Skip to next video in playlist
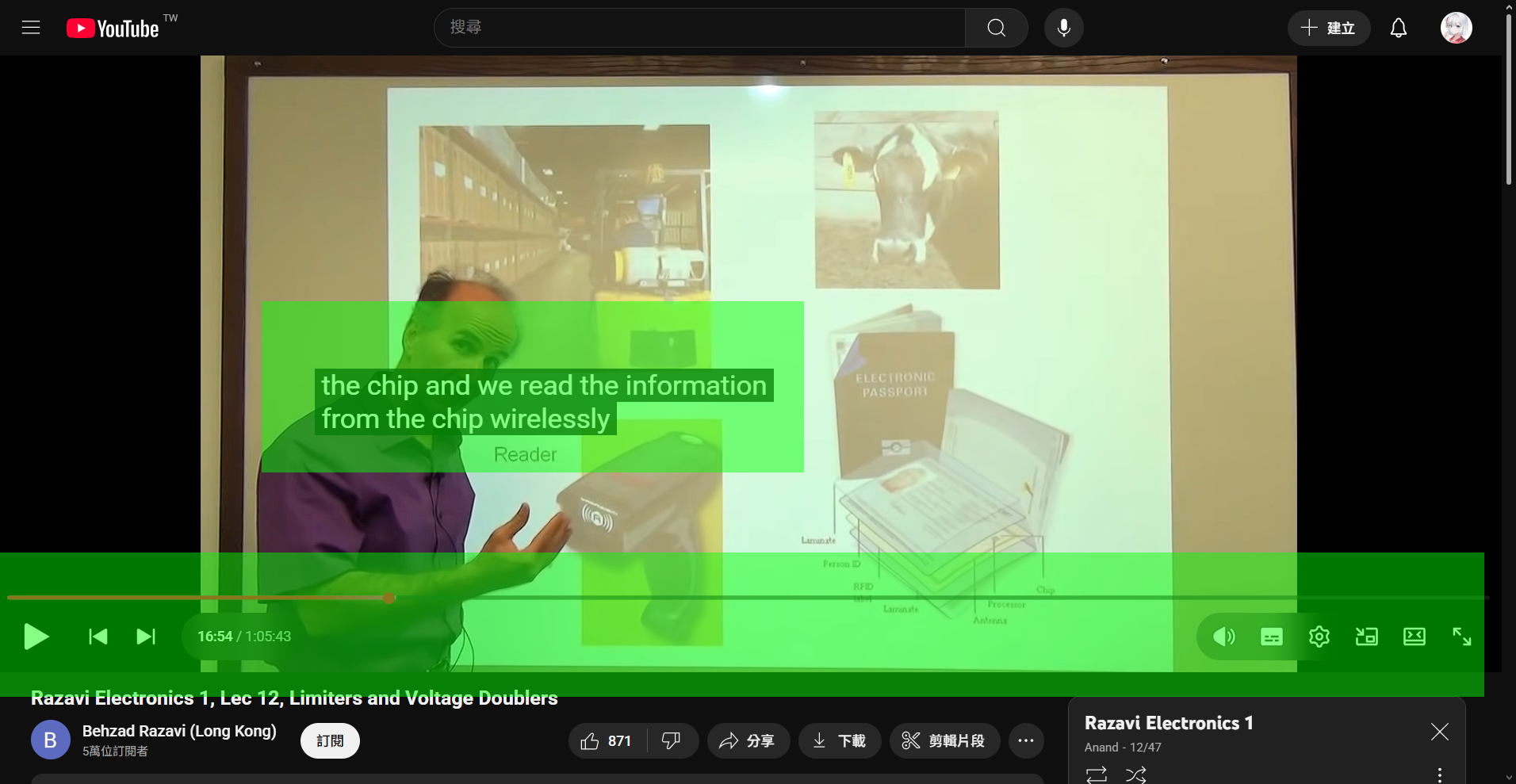 tap(146, 637)
